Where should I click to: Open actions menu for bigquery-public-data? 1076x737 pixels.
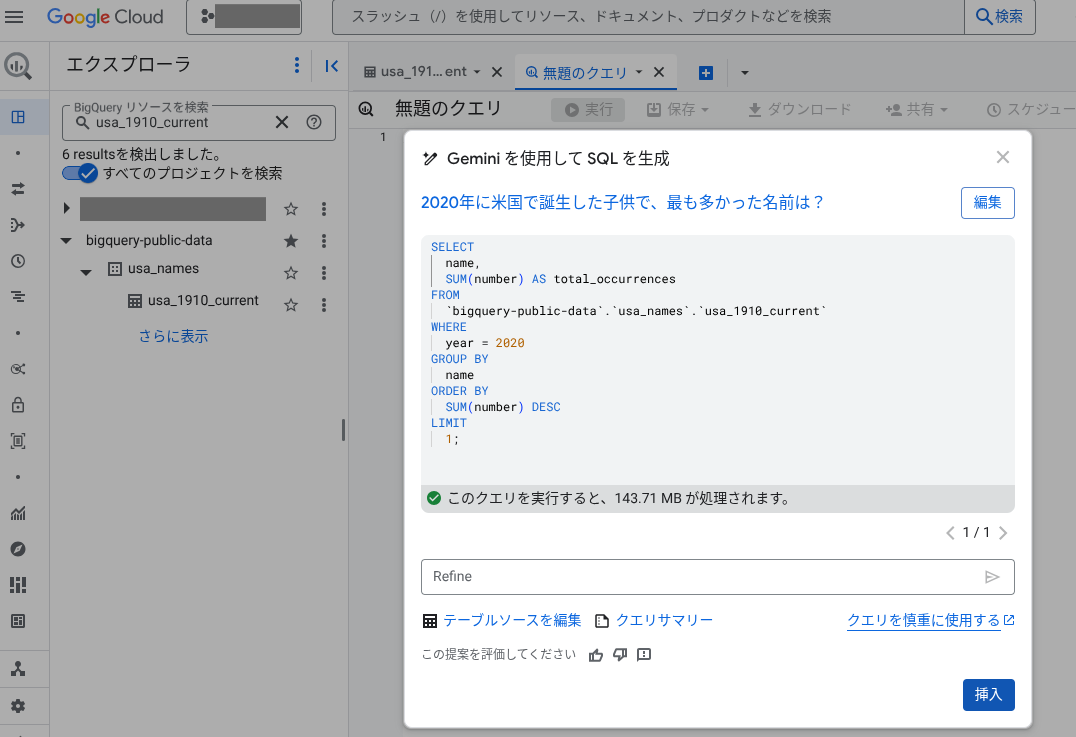click(x=324, y=241)
